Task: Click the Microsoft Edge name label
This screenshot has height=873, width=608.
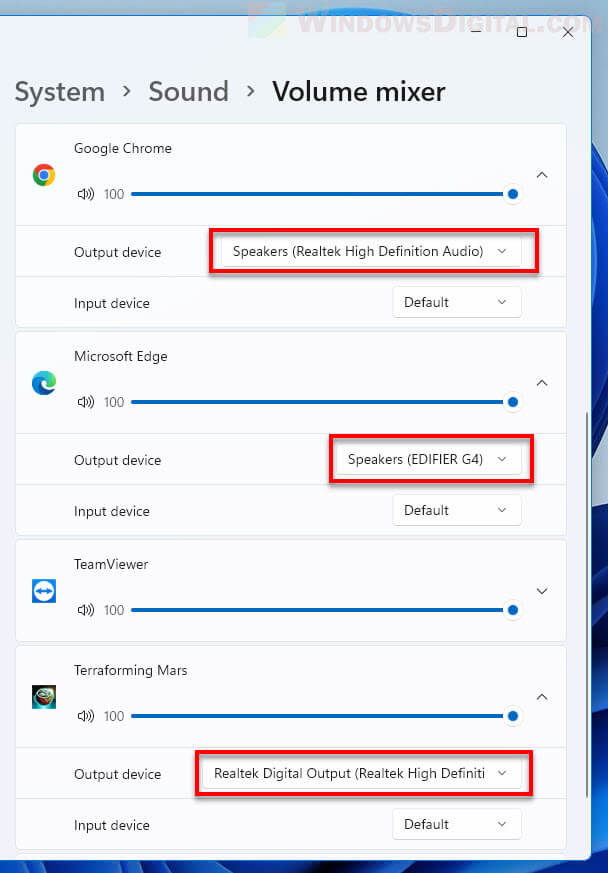Action: (x=121, y=356)
